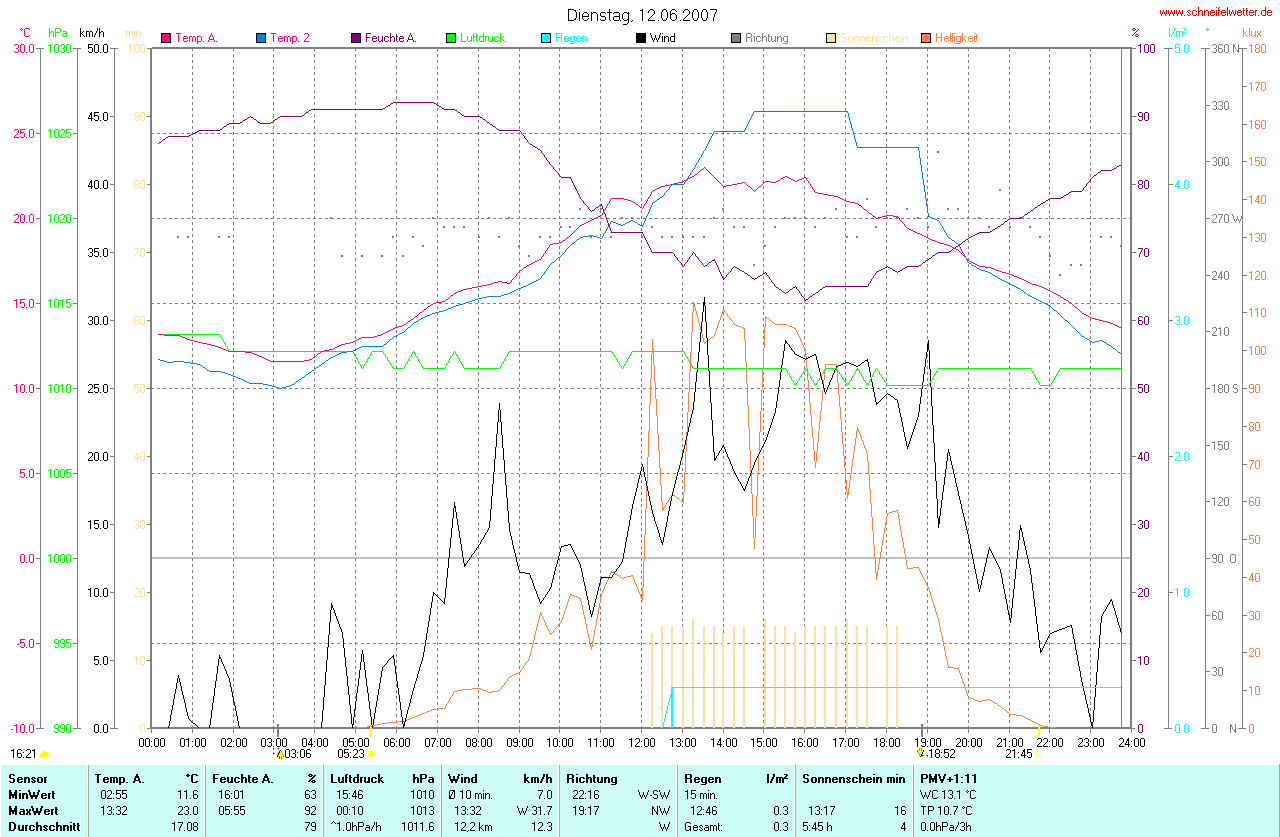Click the average pressure 1011.6
The height and width of the screenshot is (837, 1280).
(418, 827)
